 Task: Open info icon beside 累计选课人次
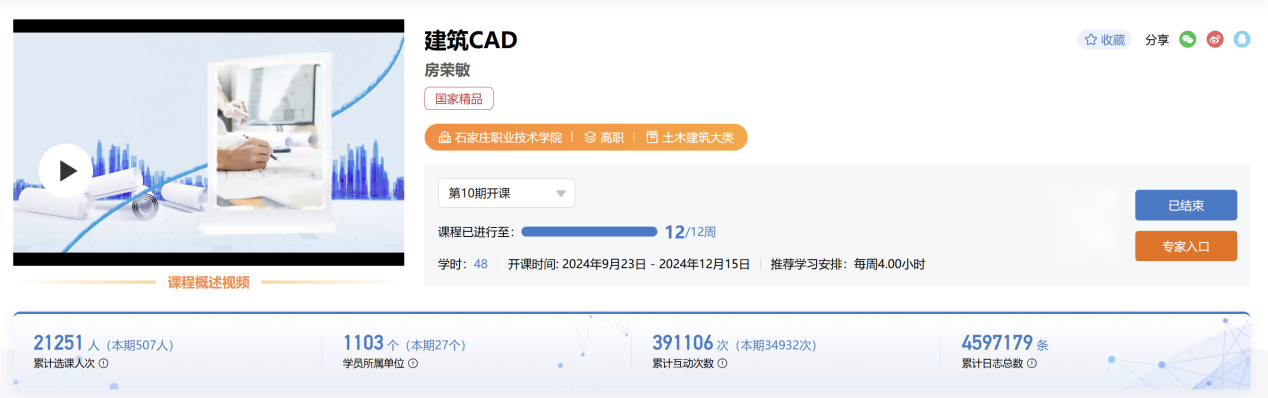103,363
